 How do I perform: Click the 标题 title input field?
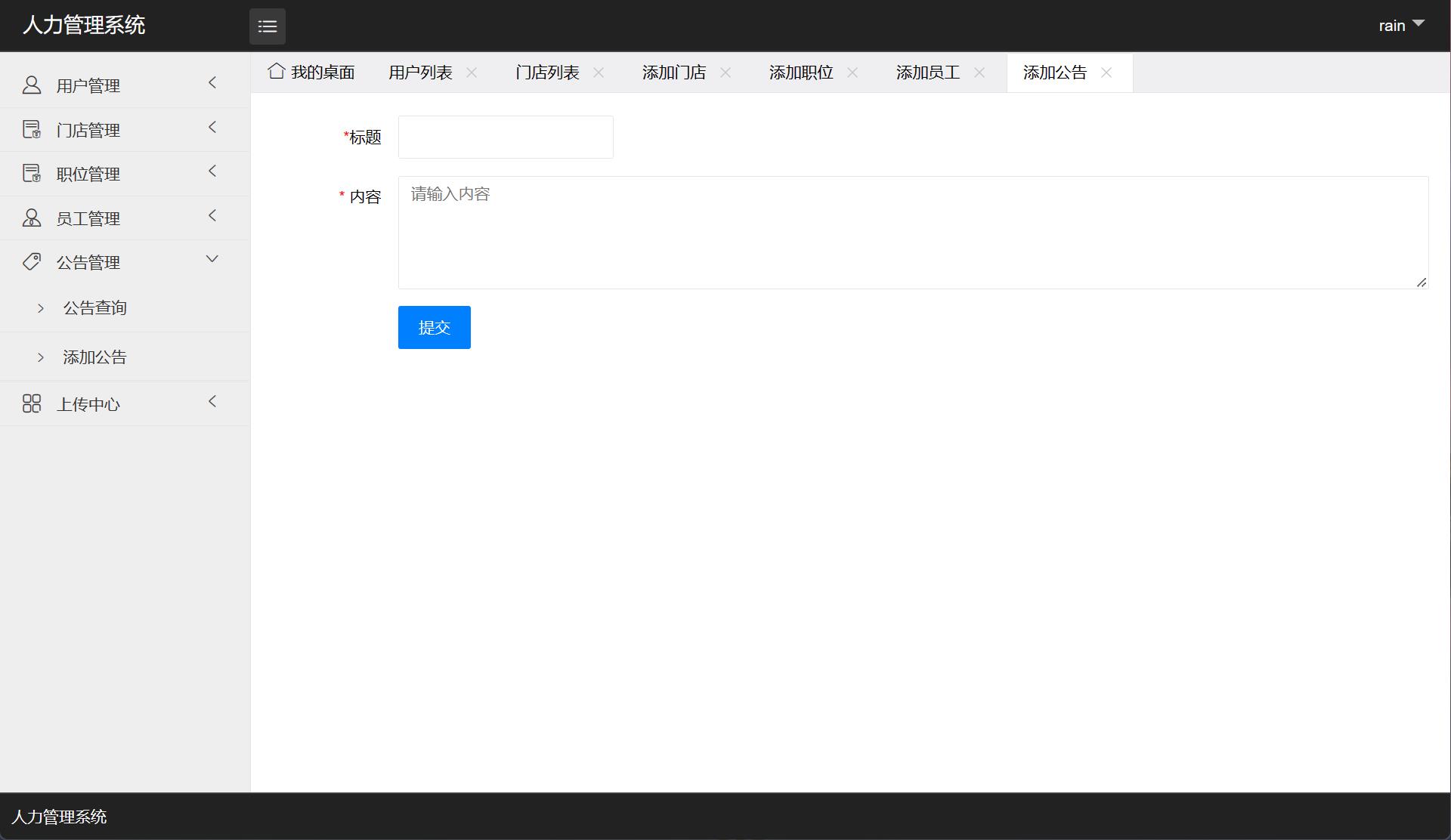tap(505, 137)
